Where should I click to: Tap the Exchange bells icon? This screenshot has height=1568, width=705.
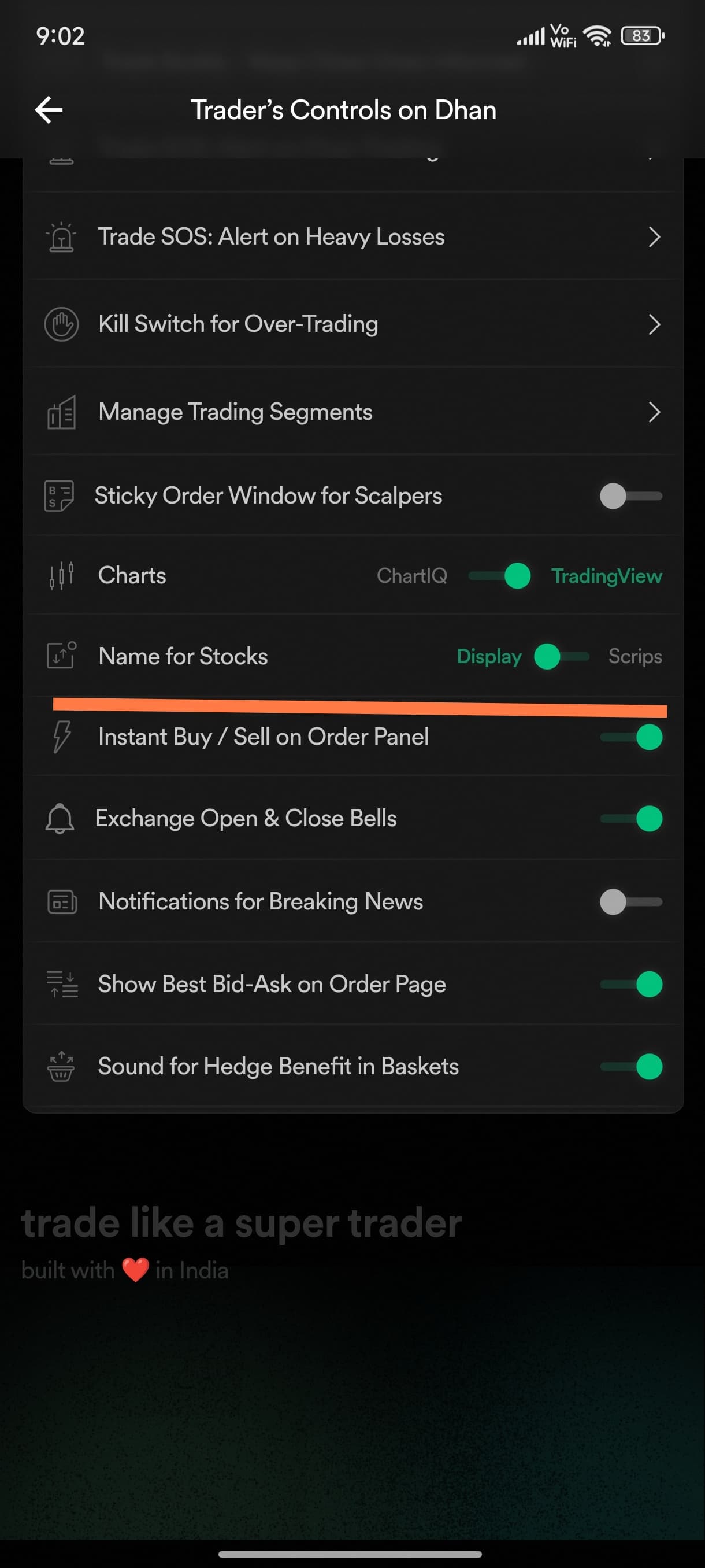coord(60,818)
